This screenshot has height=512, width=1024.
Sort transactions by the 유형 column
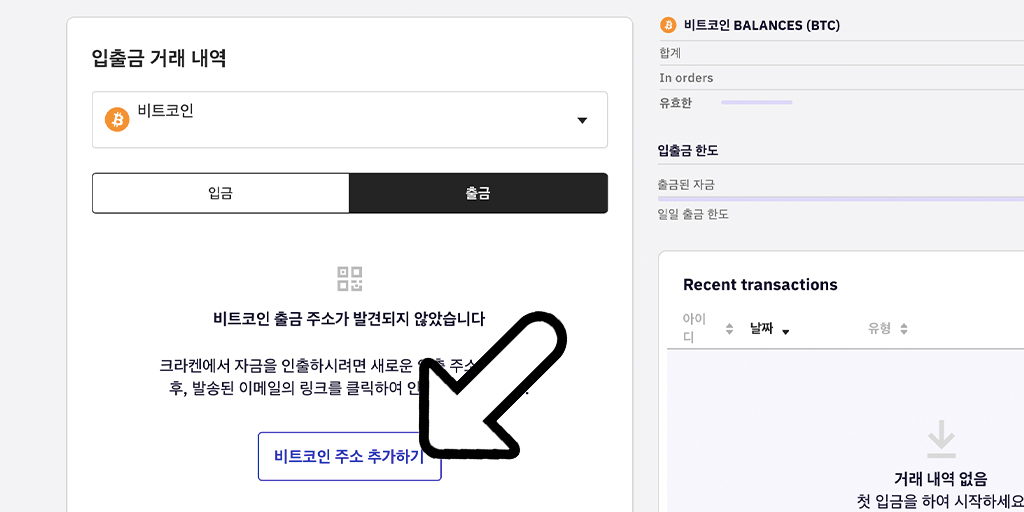point(879,329)
